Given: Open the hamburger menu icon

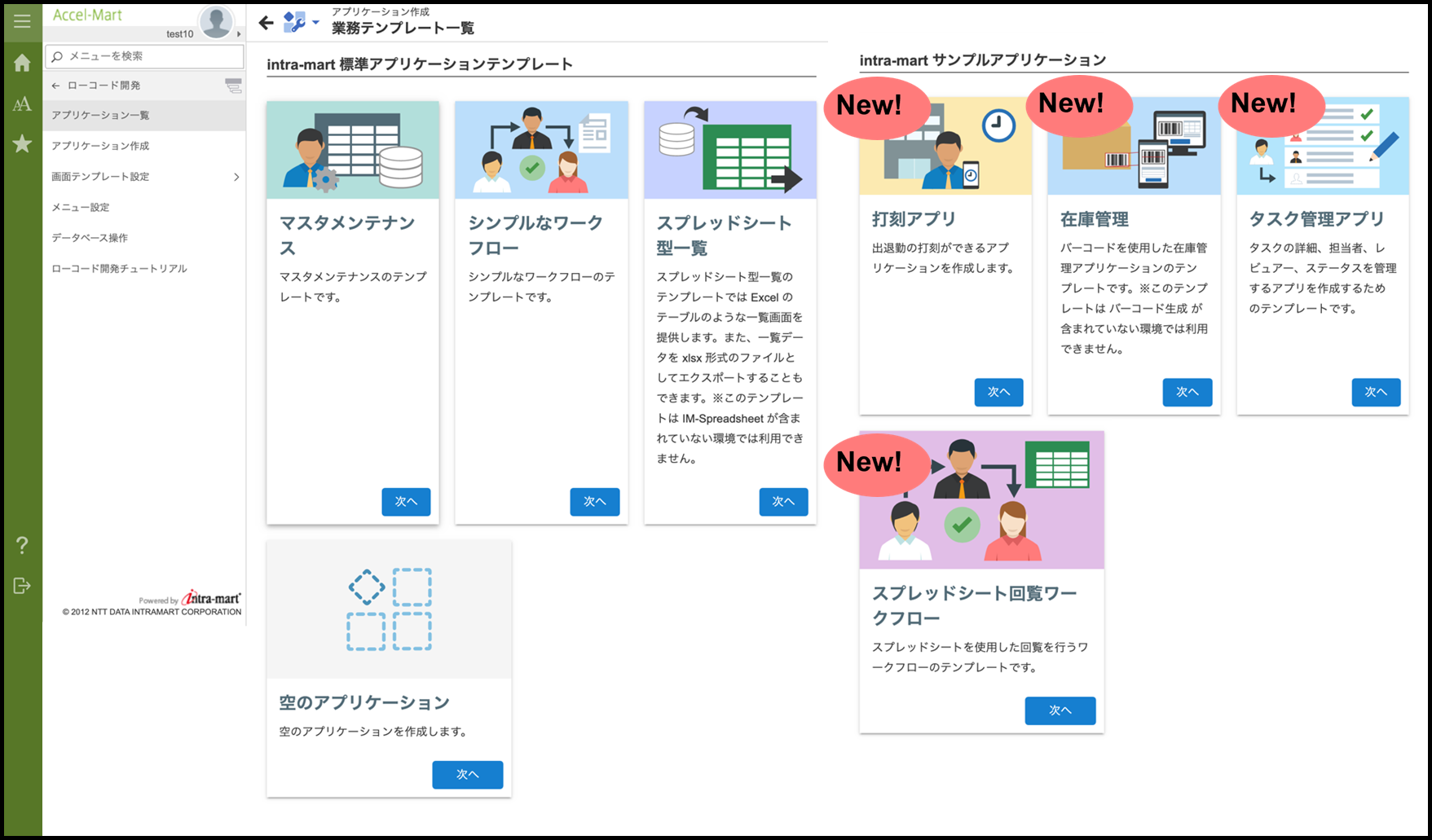Looking at the screenshot, I should point(22,21).
